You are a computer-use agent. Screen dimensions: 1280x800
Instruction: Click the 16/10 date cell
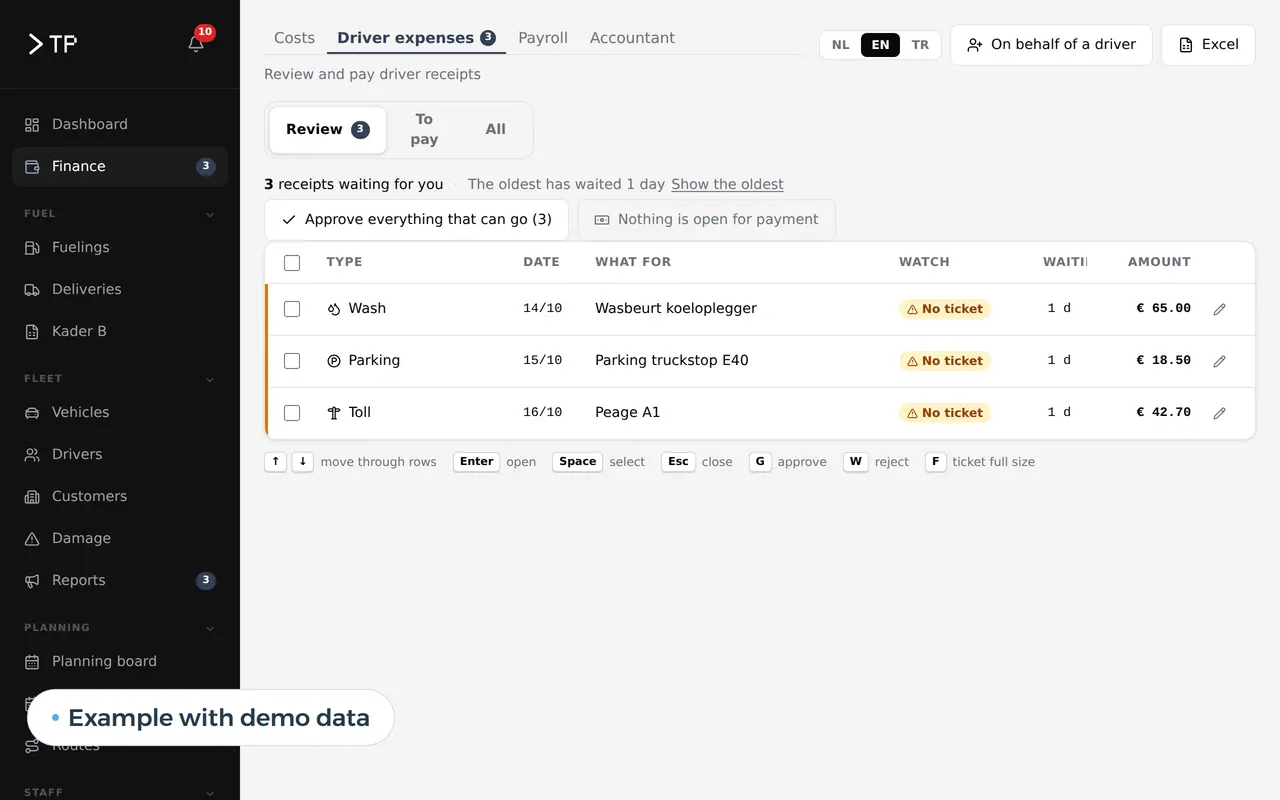pos(543,413)
